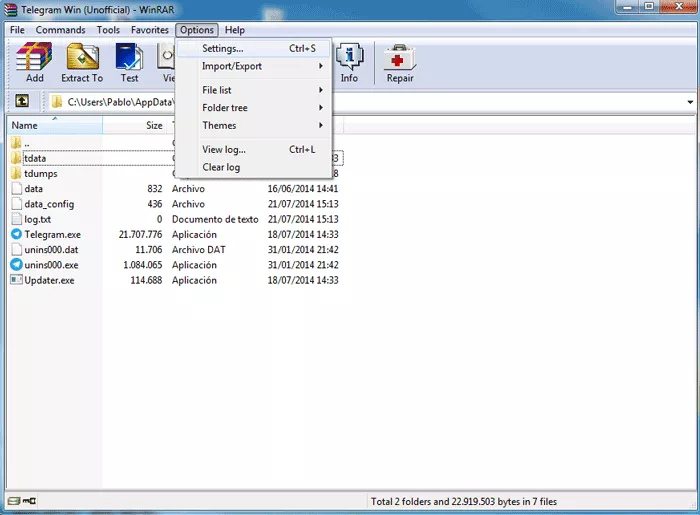
Task: Click the 'Documento de texto' type cell
Action: (215, 219)
